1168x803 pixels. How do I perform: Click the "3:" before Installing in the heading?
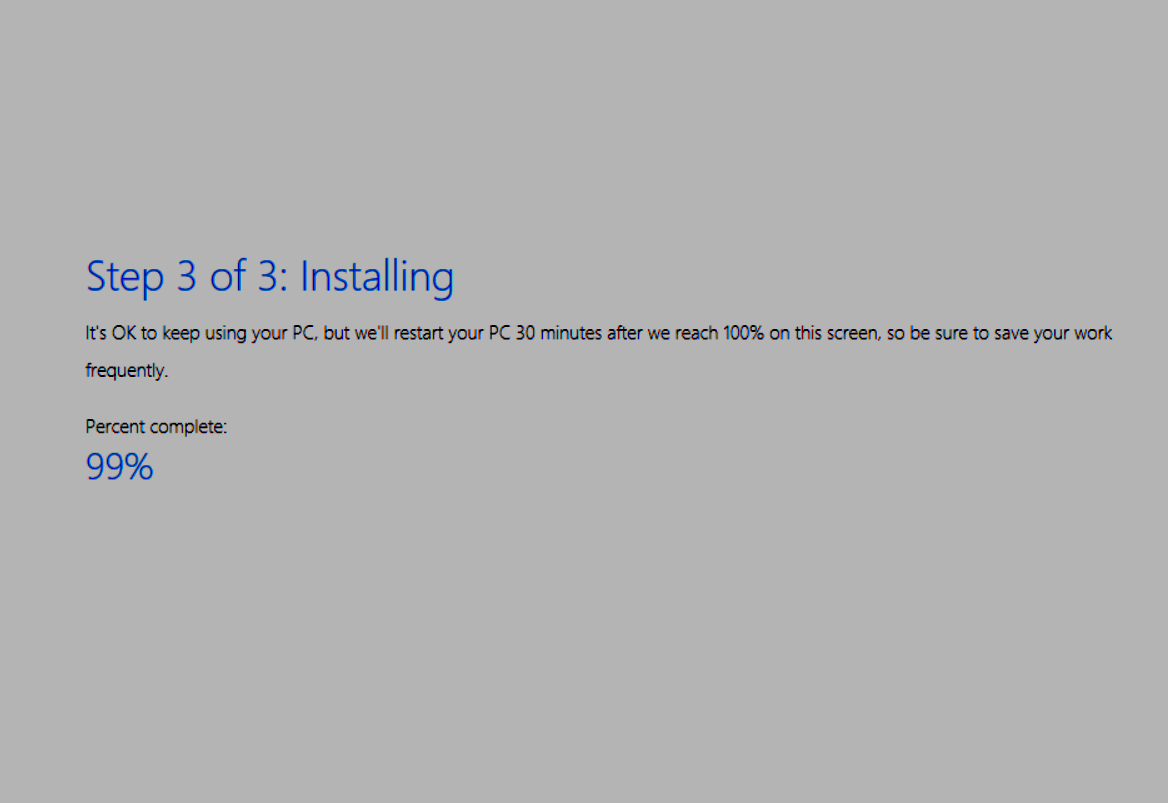[273, 277]
